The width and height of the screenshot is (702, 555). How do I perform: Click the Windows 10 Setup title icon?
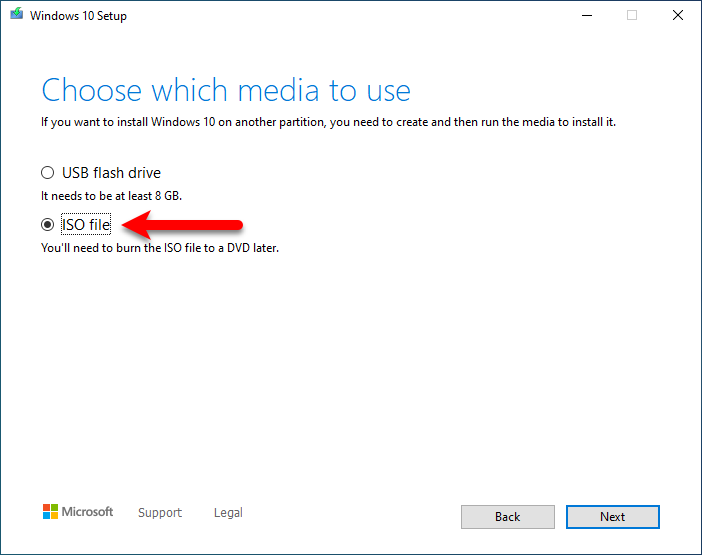click(x=17, y=14)
